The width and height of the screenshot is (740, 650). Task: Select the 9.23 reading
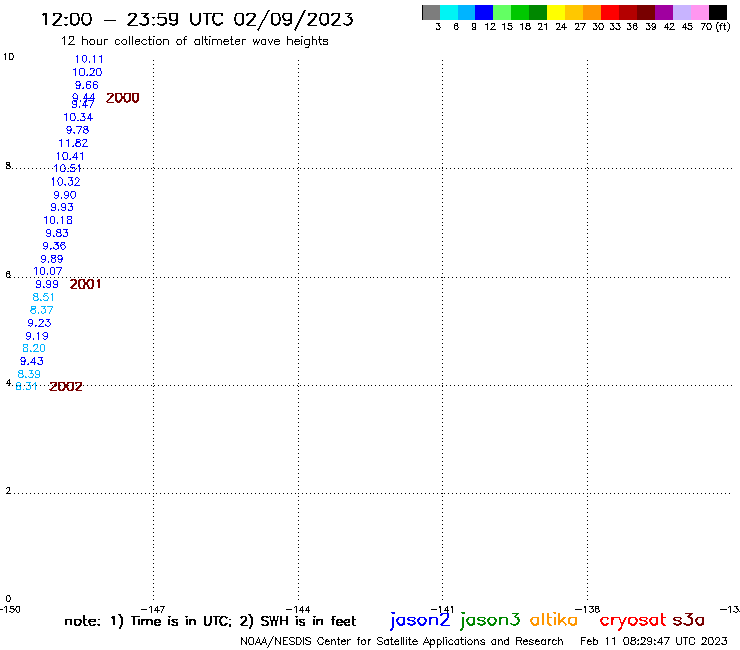point(39,323)
